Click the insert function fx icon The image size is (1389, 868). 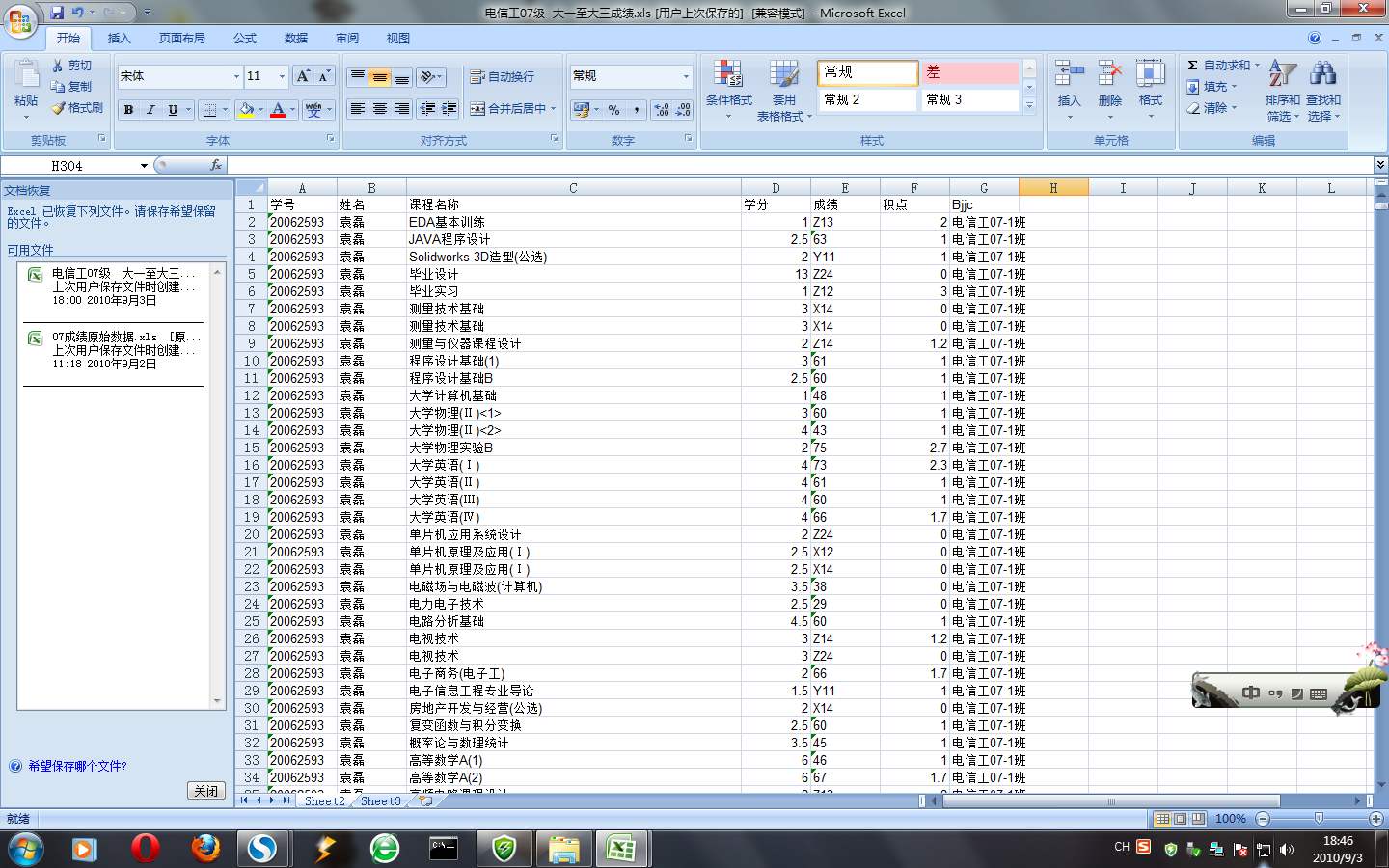coord(216,165)
